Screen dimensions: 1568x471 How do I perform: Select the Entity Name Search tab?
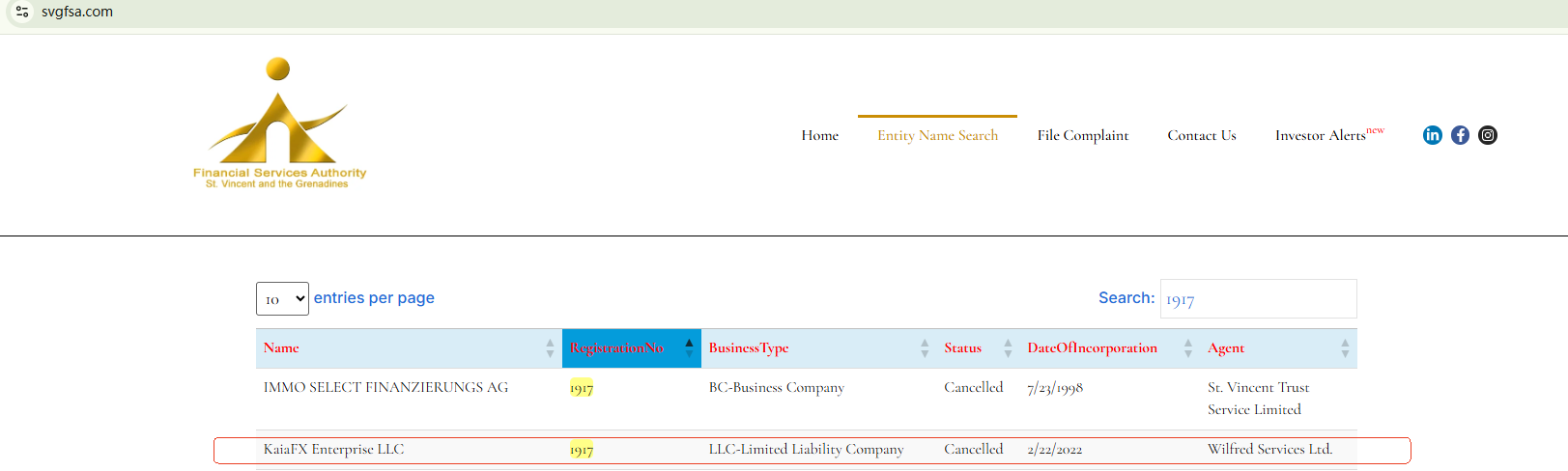click(937, 135)
